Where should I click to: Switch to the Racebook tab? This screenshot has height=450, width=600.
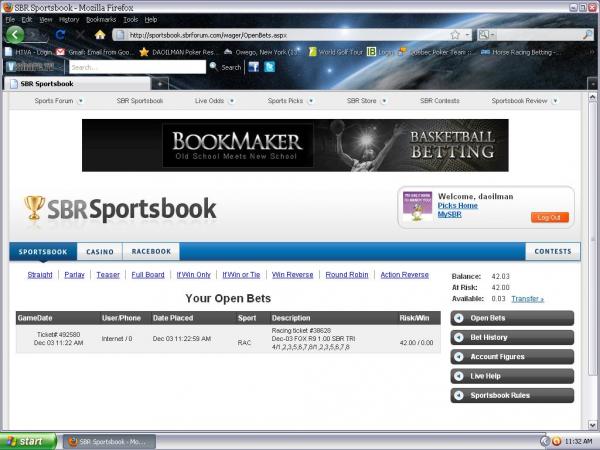click(151, 252)
